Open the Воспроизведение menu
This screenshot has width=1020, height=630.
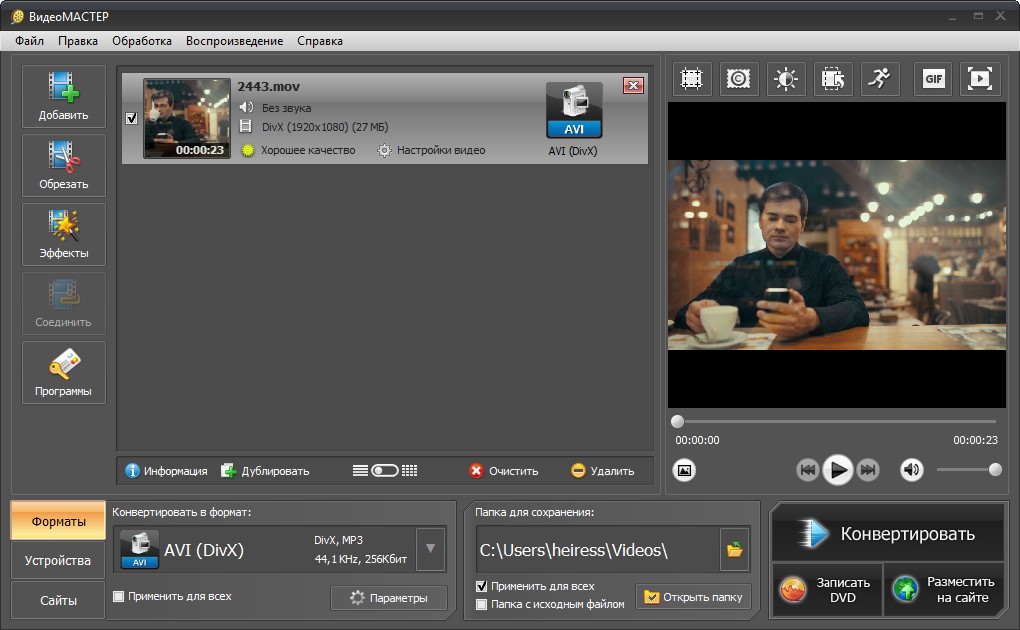(x=235, y=40)
